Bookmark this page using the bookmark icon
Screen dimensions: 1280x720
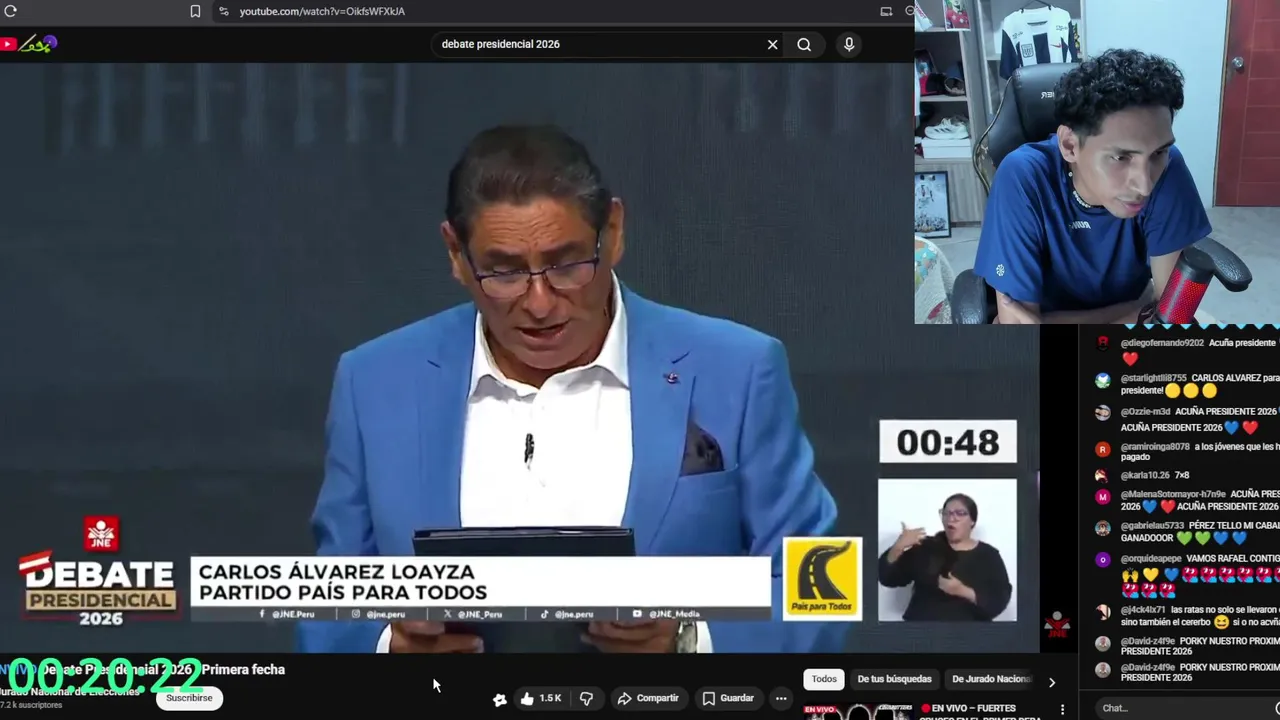[x=195, y=11]
